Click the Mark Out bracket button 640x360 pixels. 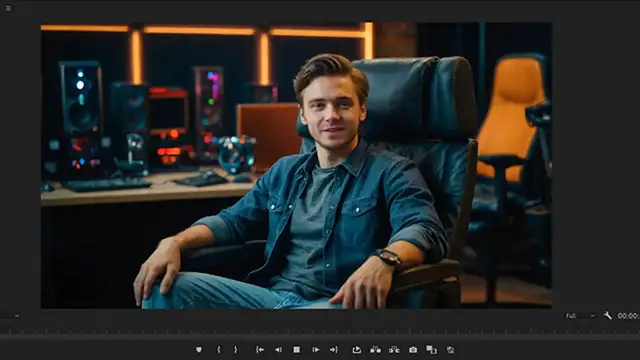(x=236, y=350)
